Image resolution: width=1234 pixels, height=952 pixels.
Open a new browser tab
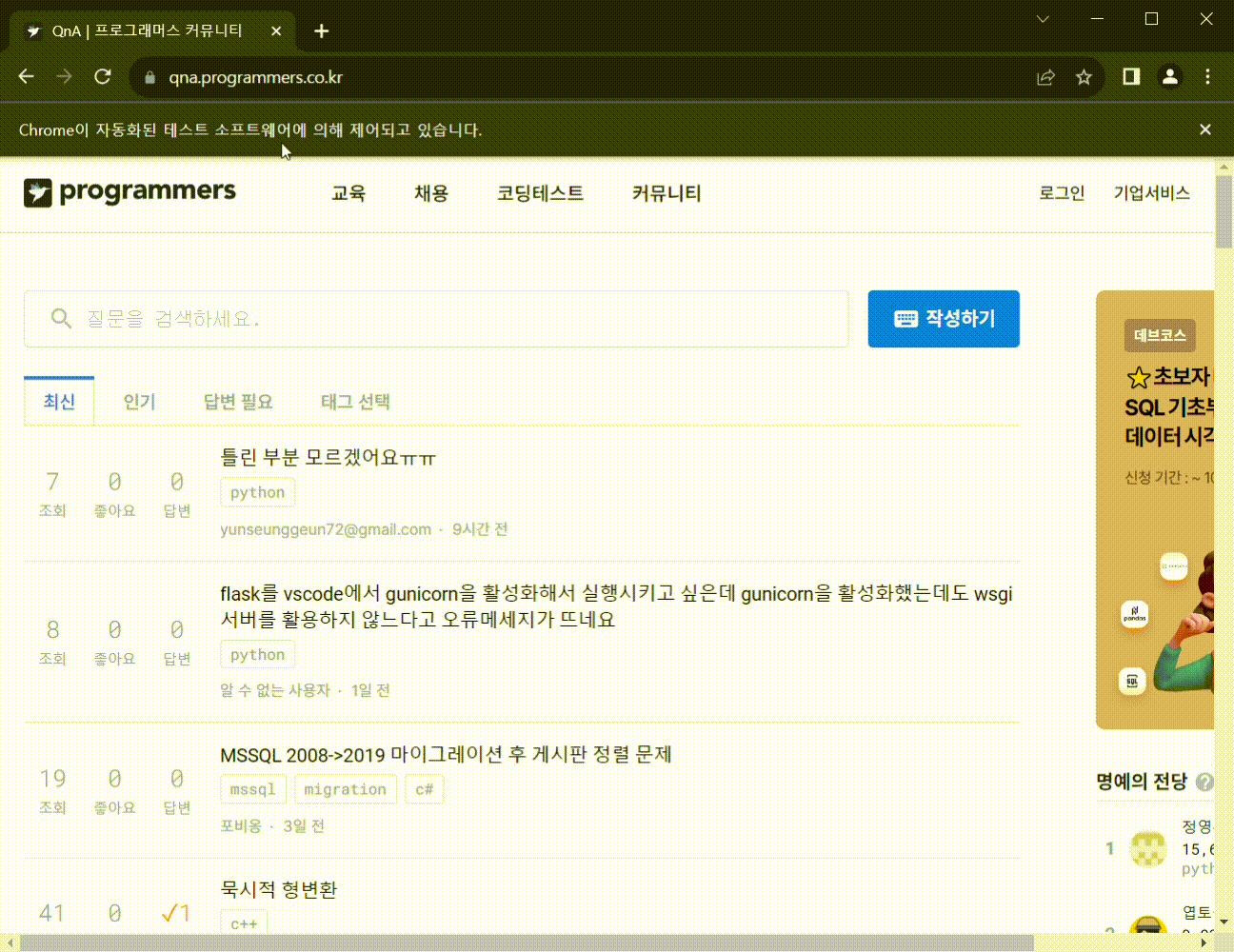pyautogui.click(x=322, y=31)
